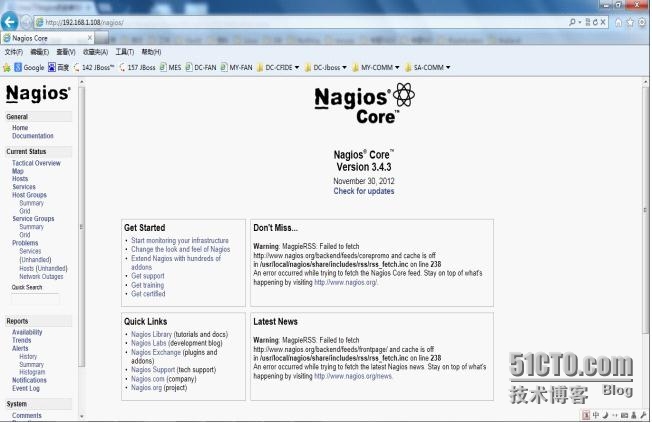
Task: Click the search magnifier icon in address bar
Action: click(x=573, y=22)
